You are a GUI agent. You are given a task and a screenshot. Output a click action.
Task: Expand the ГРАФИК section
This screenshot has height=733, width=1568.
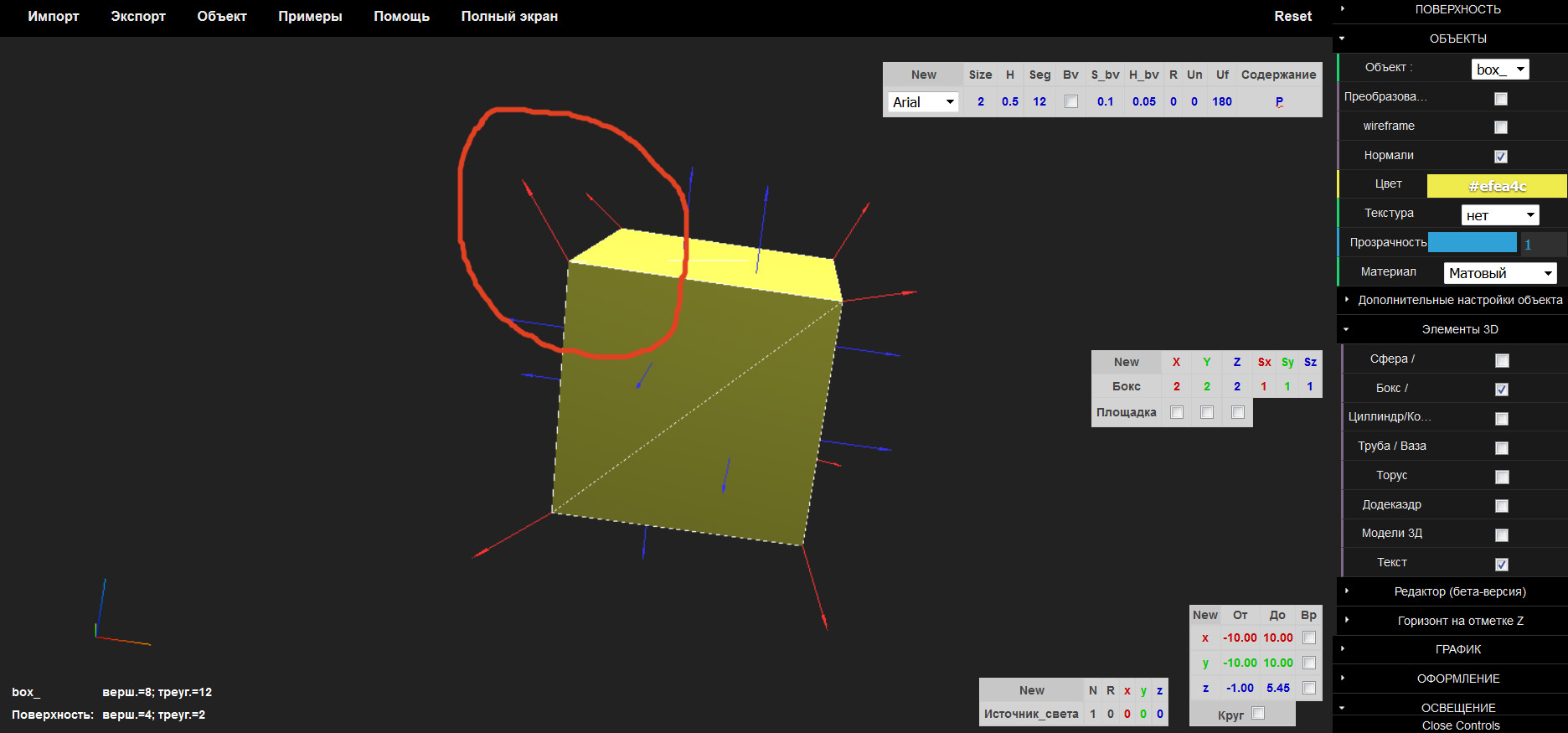click(1457, 649)
